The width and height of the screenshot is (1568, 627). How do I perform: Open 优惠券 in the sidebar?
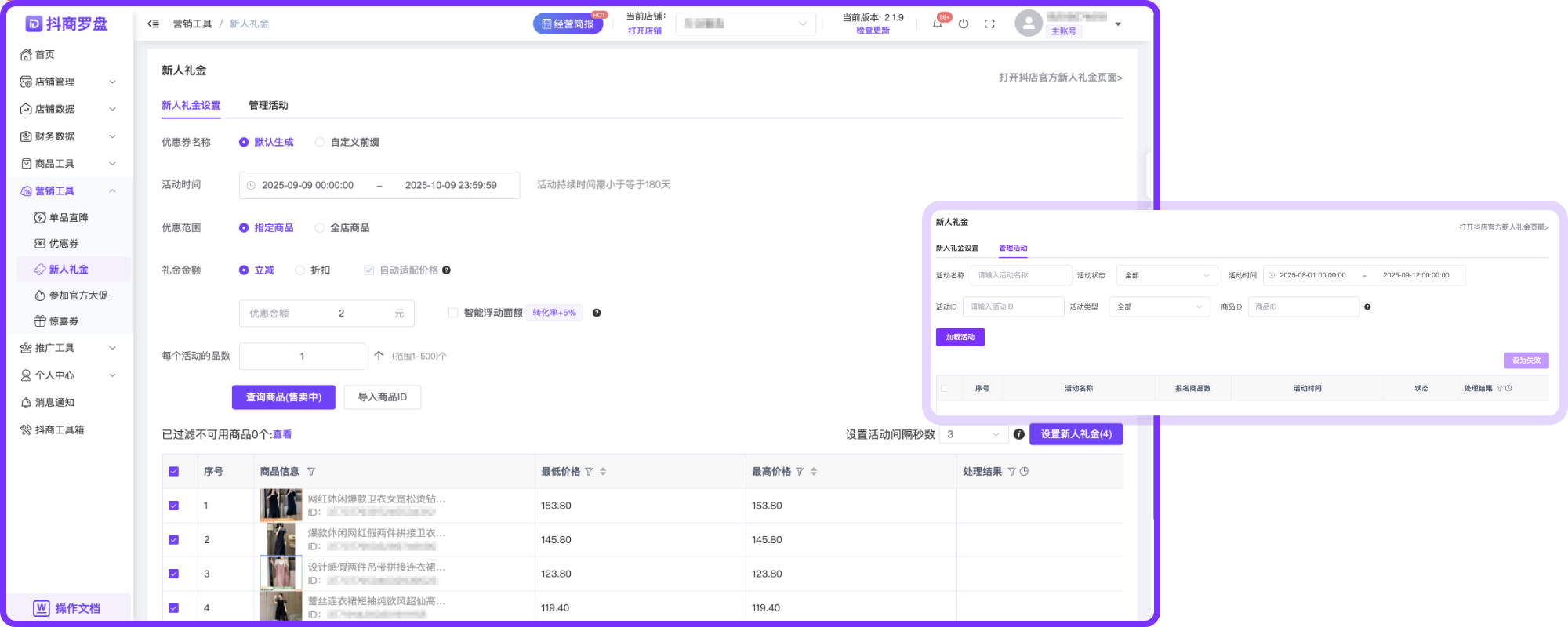point(64,244)
